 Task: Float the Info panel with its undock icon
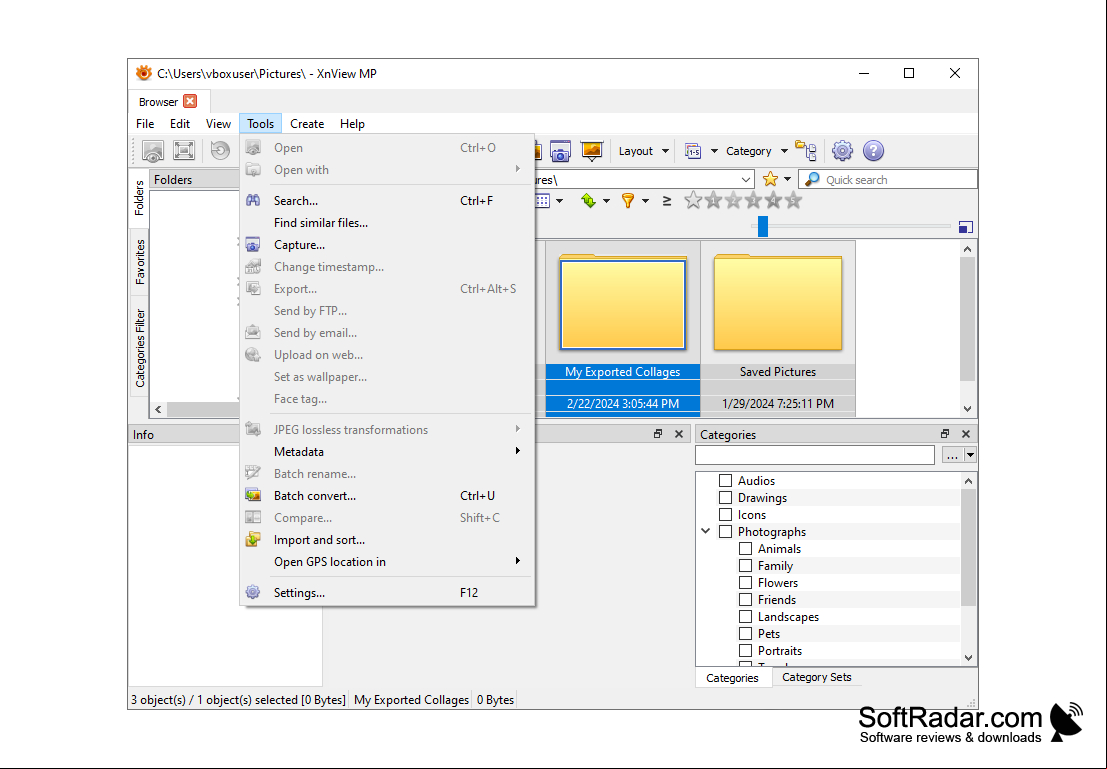pyautogui.click(x=658, y=434)
